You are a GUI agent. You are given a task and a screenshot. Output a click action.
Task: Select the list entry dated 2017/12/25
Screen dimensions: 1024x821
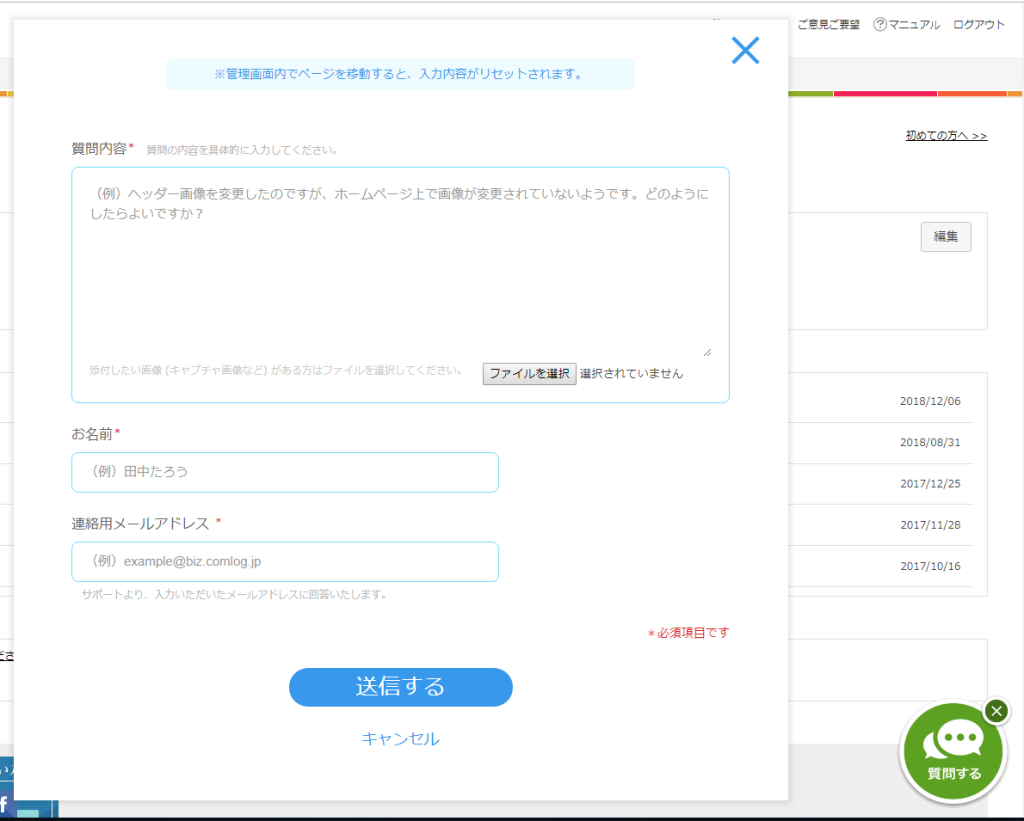[930, 482]
